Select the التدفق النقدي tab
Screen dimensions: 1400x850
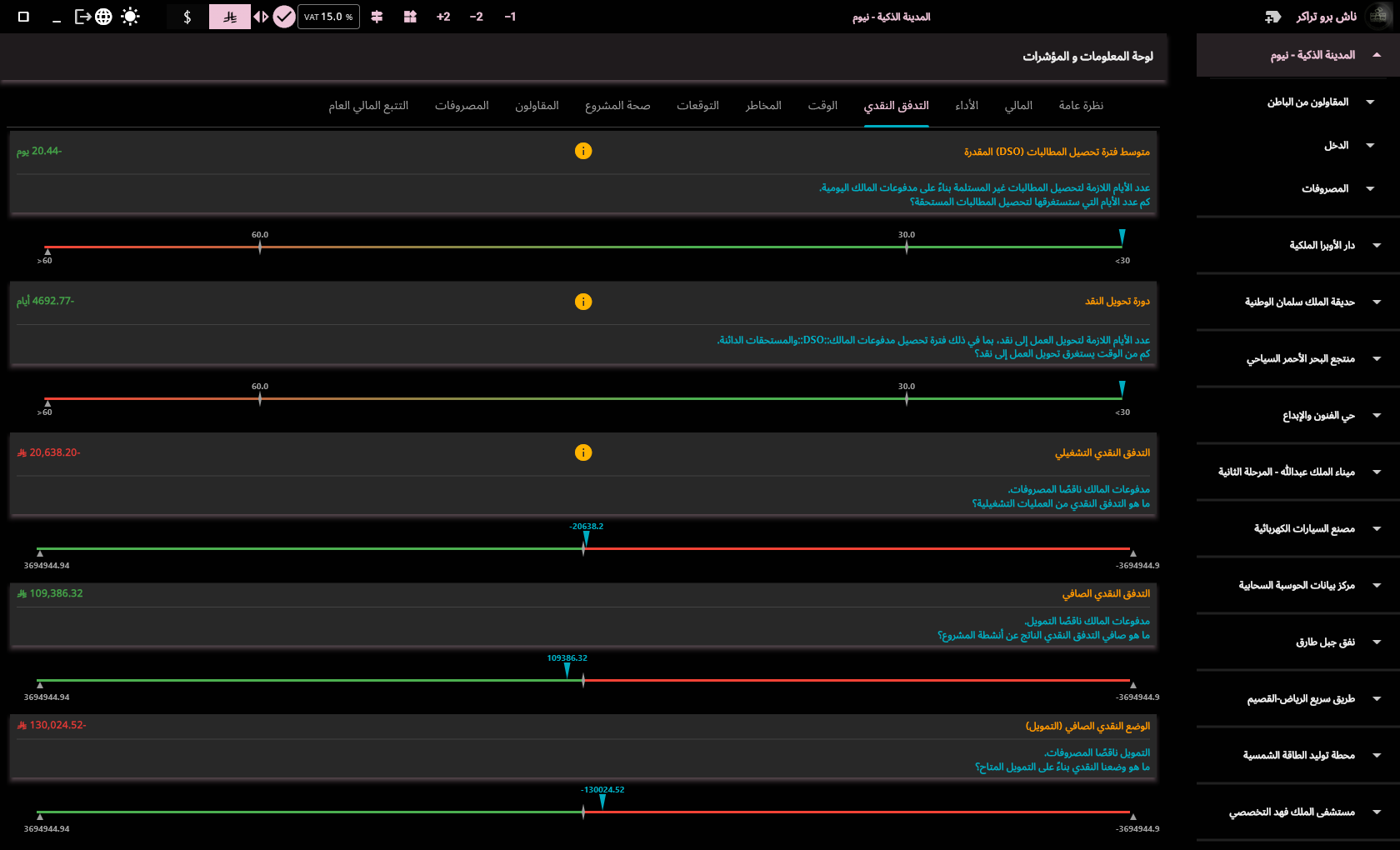tap(896, 106)
